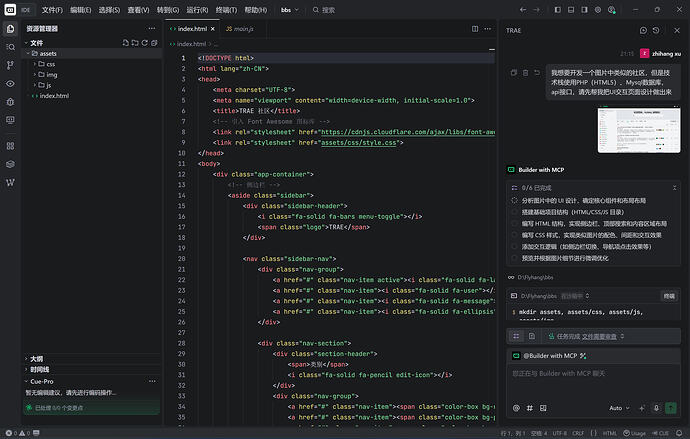Start a new chat in TRAE panel
The image size is (690, 439).
[x=643, y=30]
